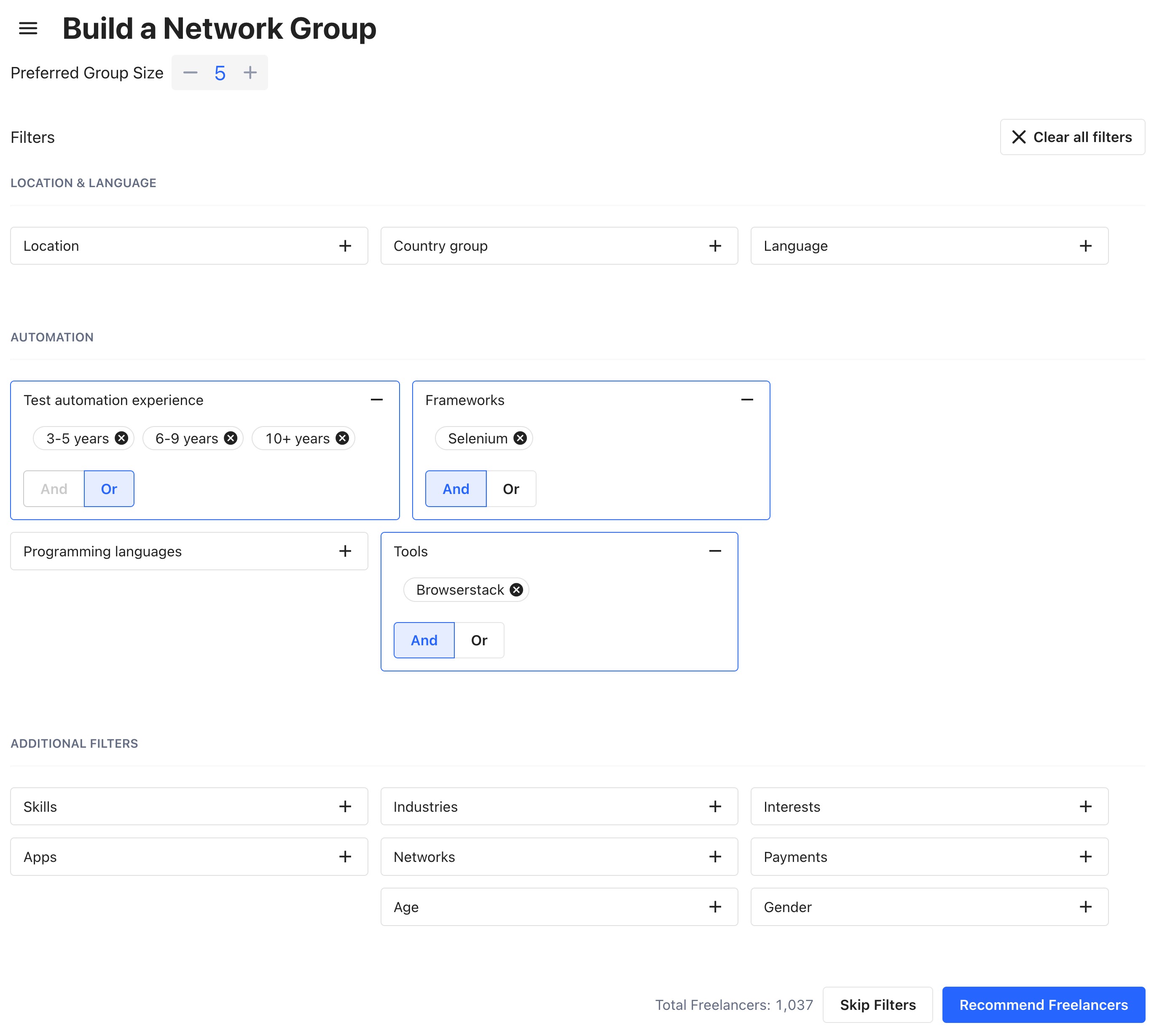Decrease the preferred group size

190,72
